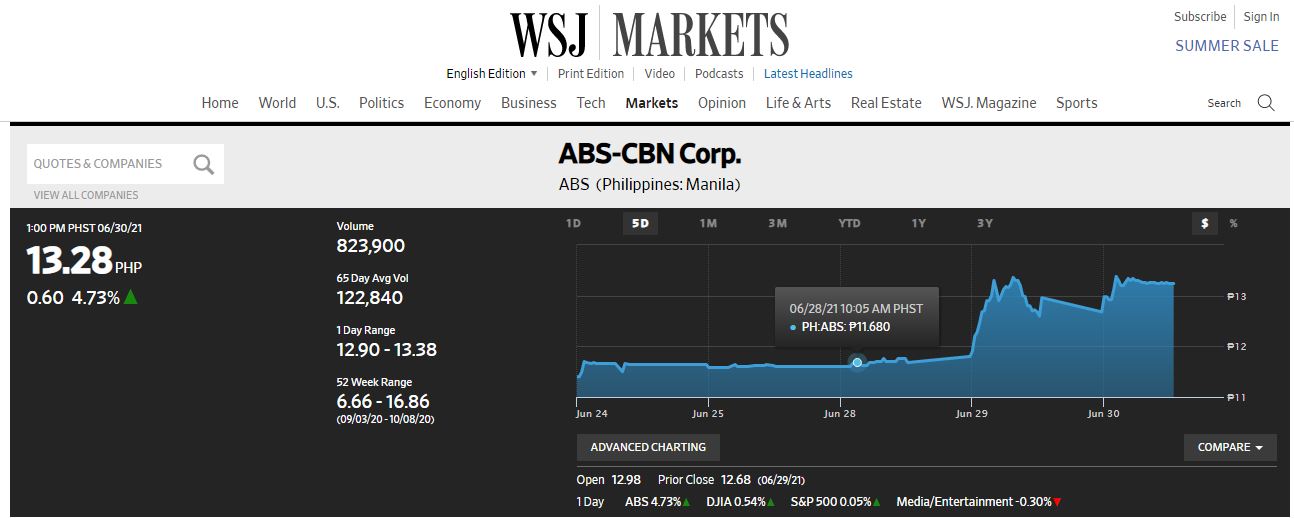Select the 3Y chart range
The image size is (1294, 518).
[985, 223]
